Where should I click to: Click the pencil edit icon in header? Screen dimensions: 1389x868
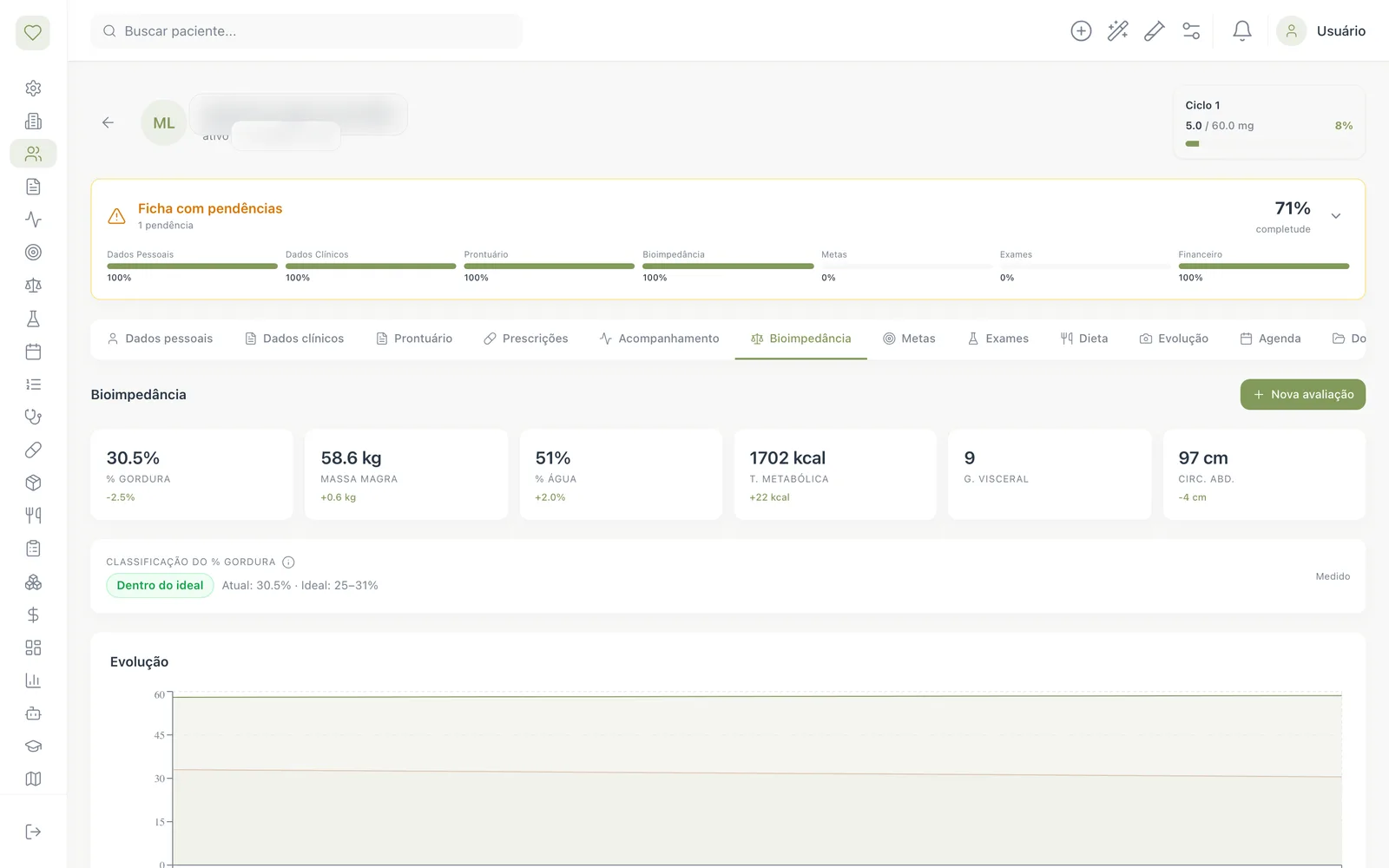point(1155,31)
